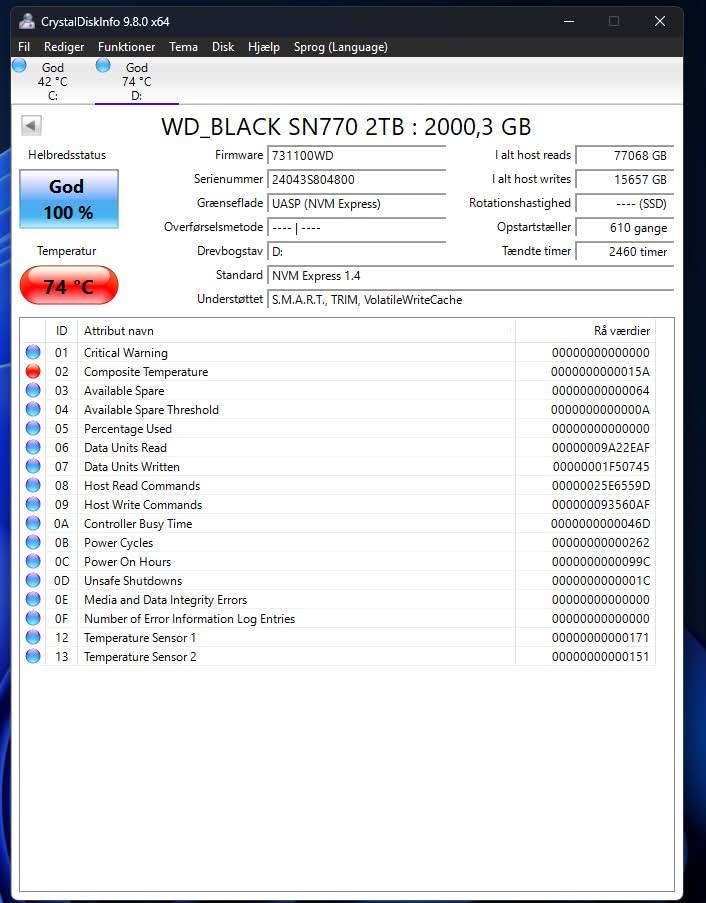
Task: Open the Tema menu
Action: 183,47
